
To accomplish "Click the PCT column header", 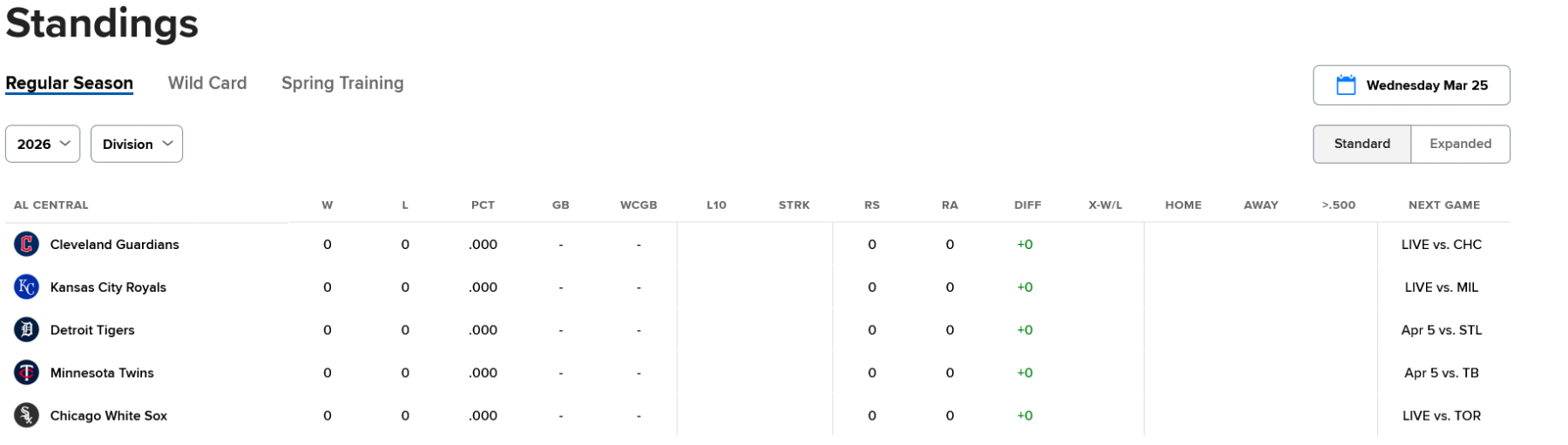I will [x=483, y=206].
